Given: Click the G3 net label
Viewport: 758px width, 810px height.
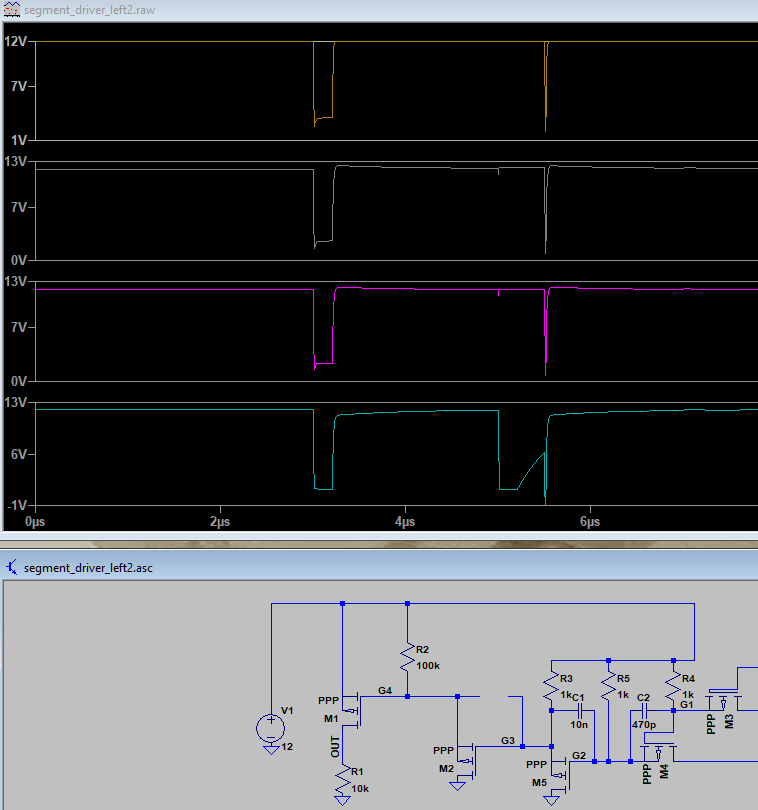Looking at the screenshot, I should pyautogui.click(x=508, y=740).
